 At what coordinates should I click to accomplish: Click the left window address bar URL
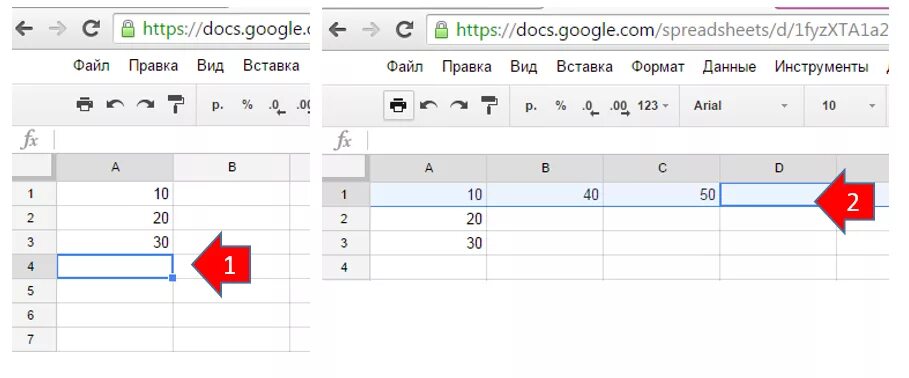(226, 28)
